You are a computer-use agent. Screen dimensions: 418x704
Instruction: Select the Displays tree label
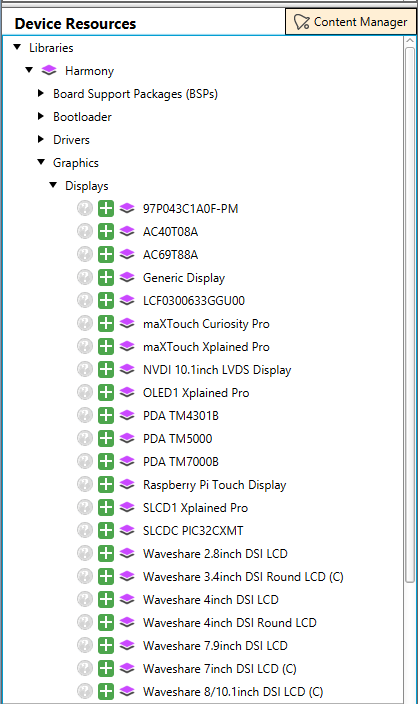[x=87, y=185]
